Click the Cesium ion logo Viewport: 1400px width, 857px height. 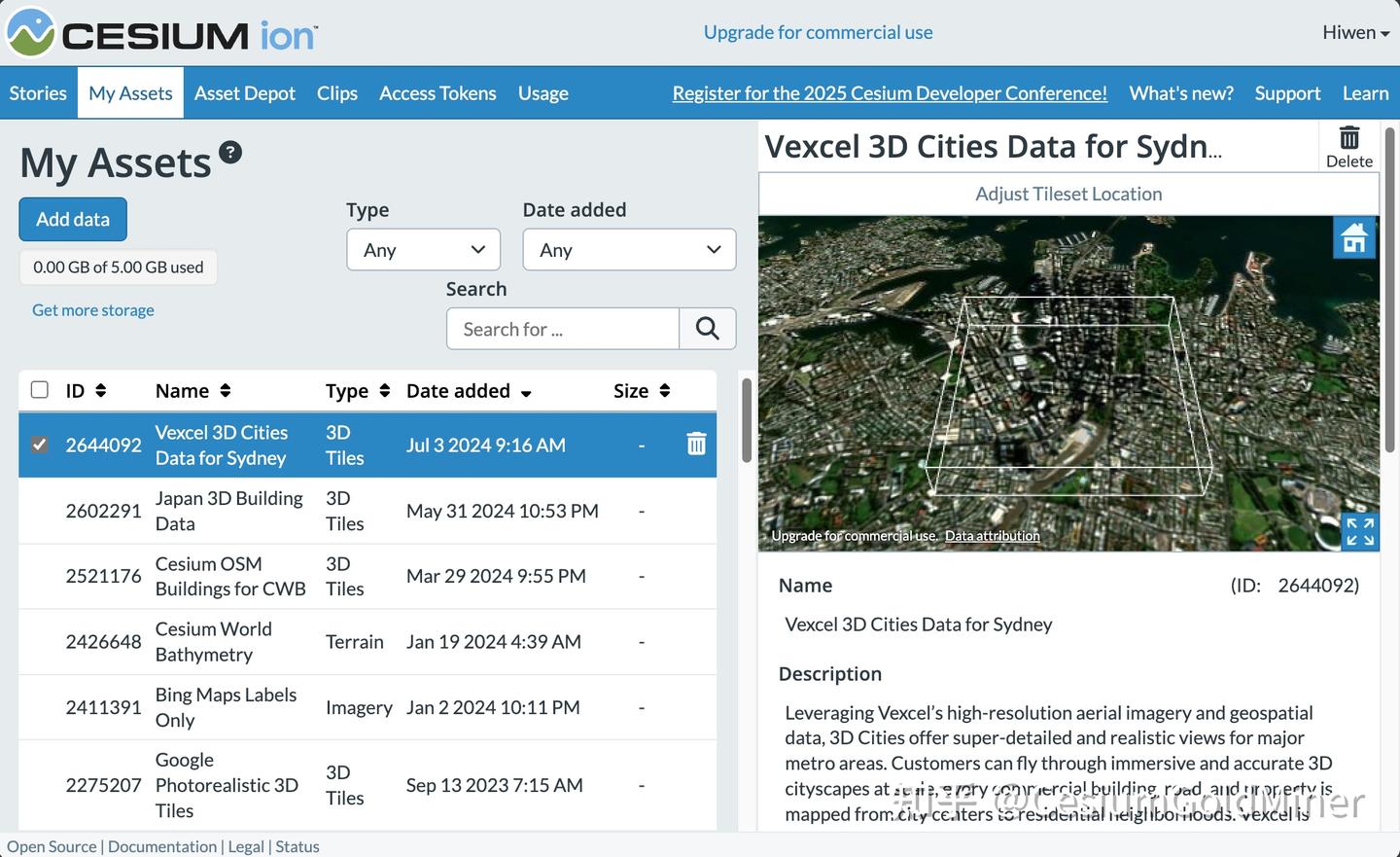pos(162,33)
